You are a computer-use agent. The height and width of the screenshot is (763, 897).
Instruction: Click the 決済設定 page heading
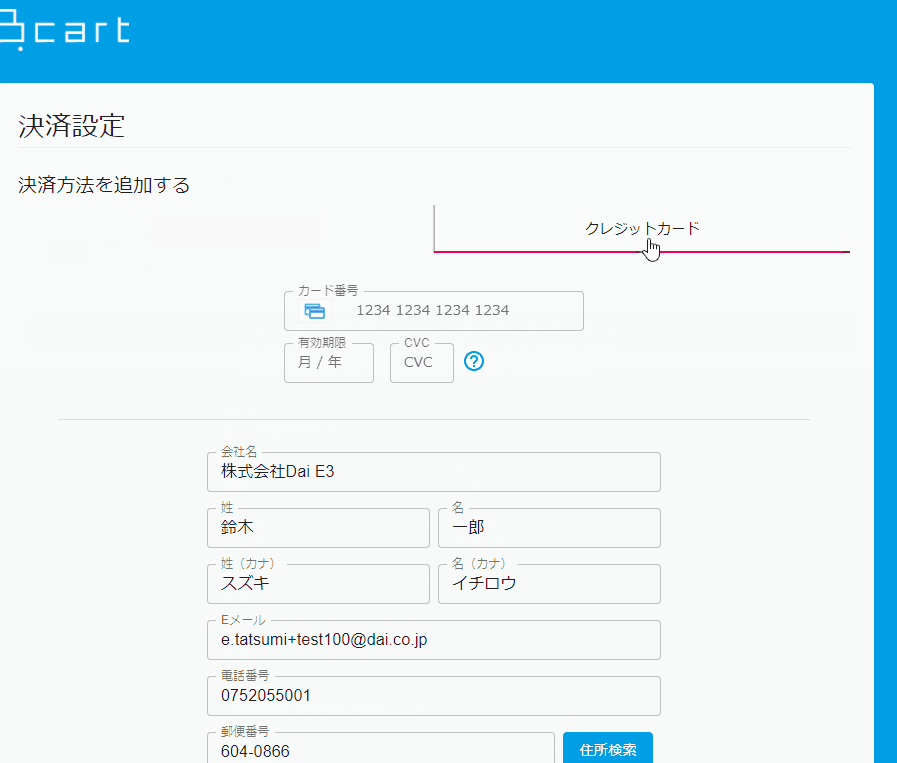click(71, 126)
